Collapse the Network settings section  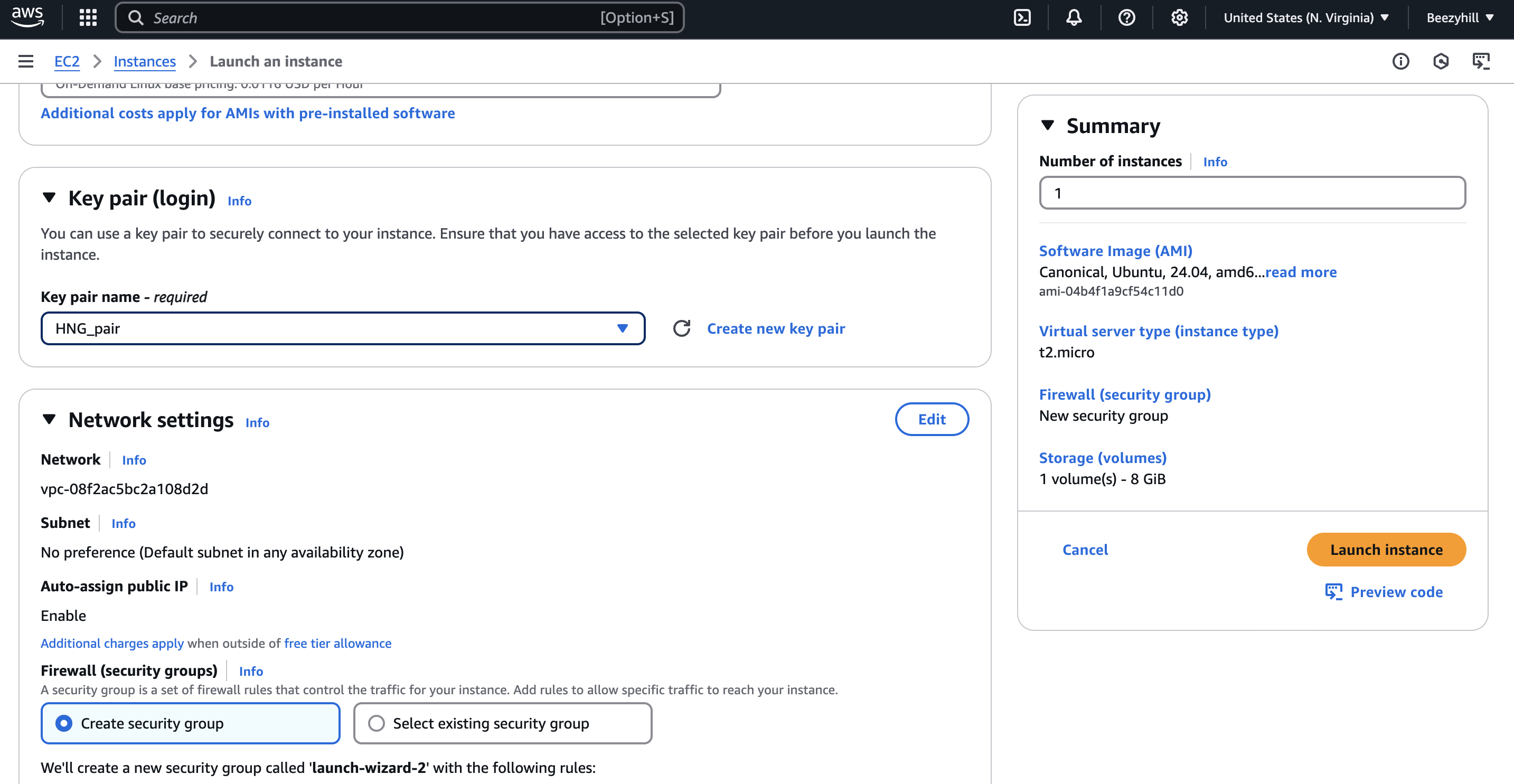click(49, 420)
